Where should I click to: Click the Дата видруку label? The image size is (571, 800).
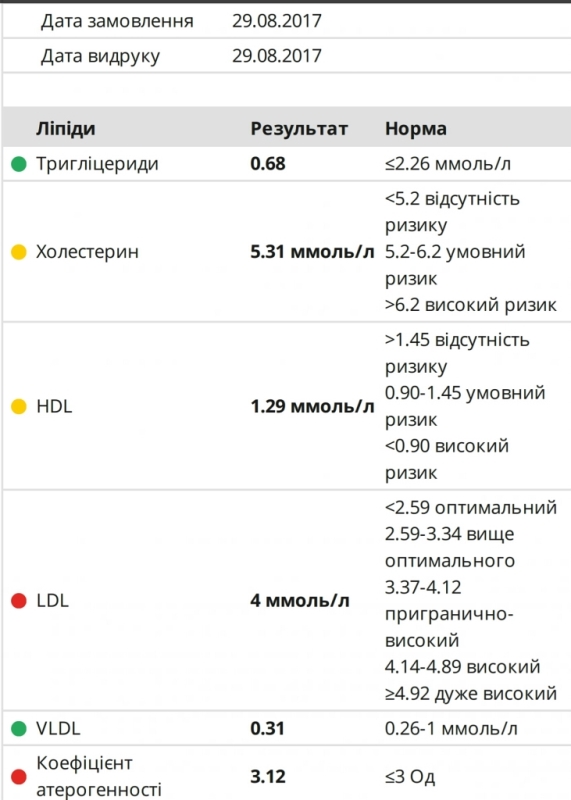tap(101, 56)
